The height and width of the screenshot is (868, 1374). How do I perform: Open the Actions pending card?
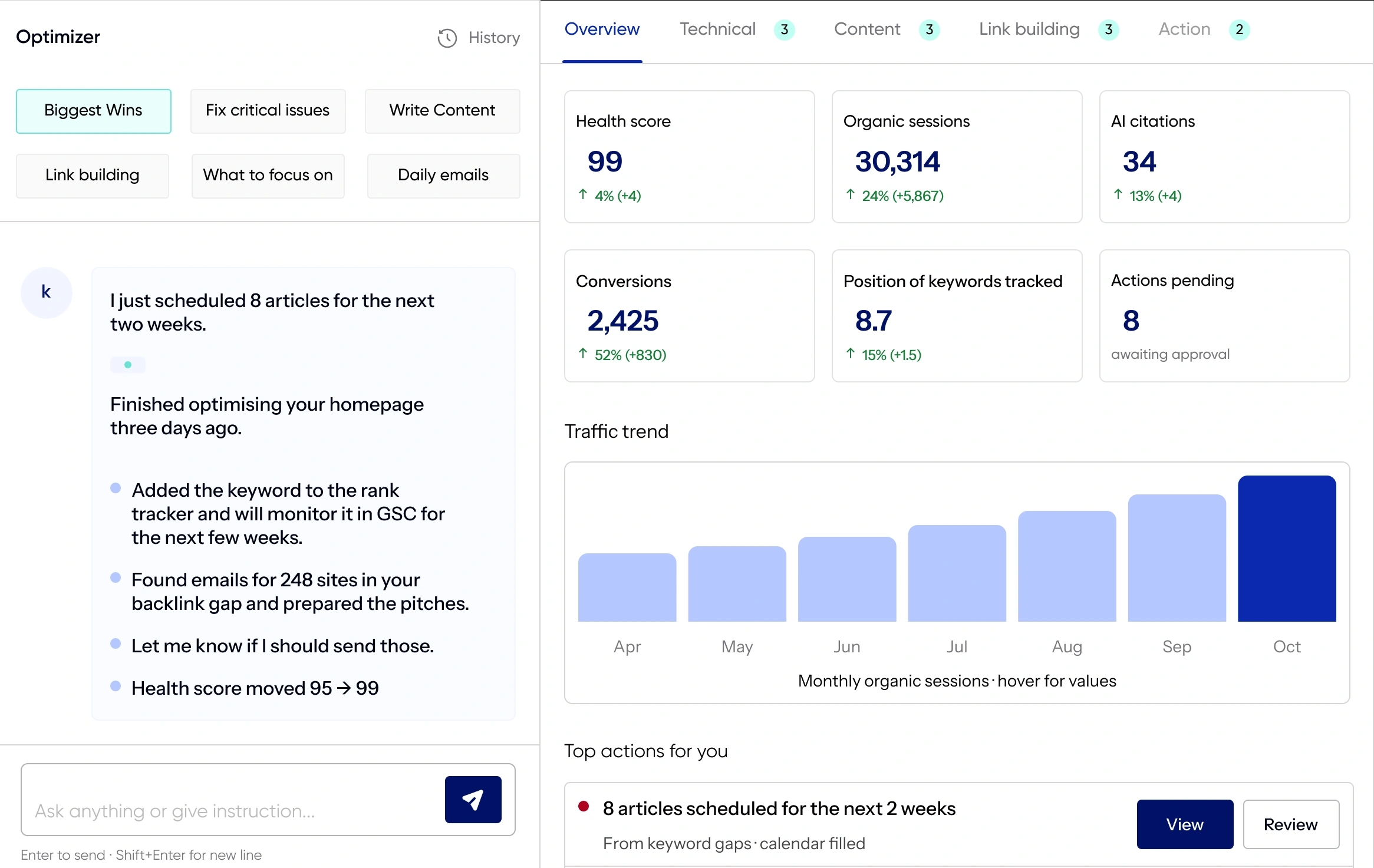1224,316
